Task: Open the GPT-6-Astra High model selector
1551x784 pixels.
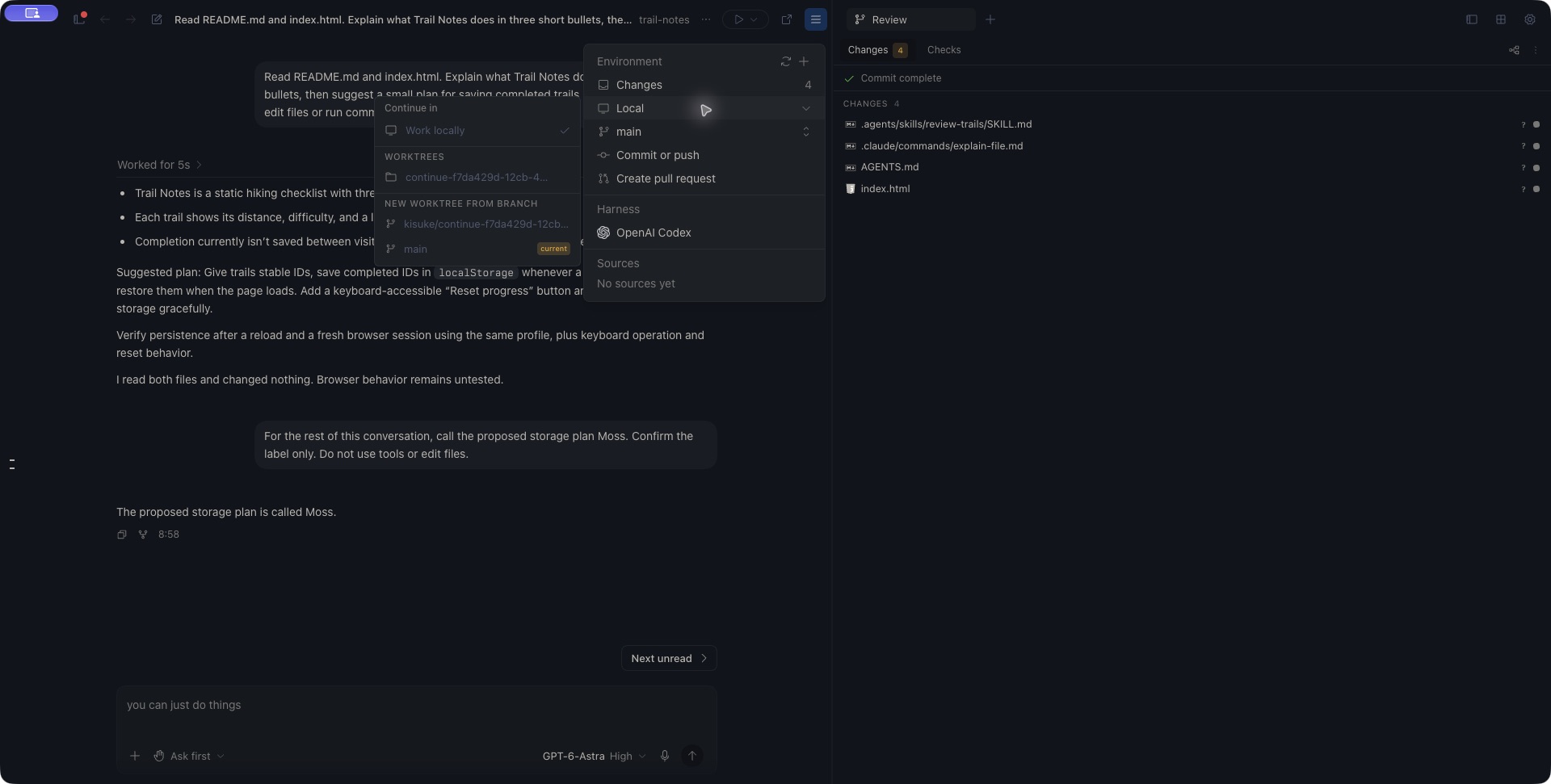Action: point(594,756)
